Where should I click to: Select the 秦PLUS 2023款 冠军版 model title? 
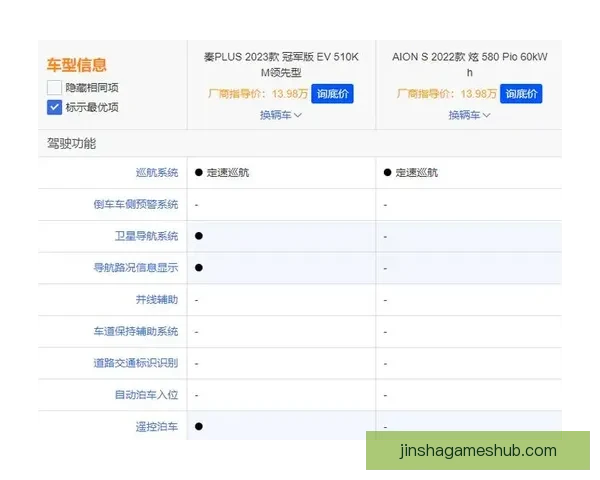tap(281, 64)
